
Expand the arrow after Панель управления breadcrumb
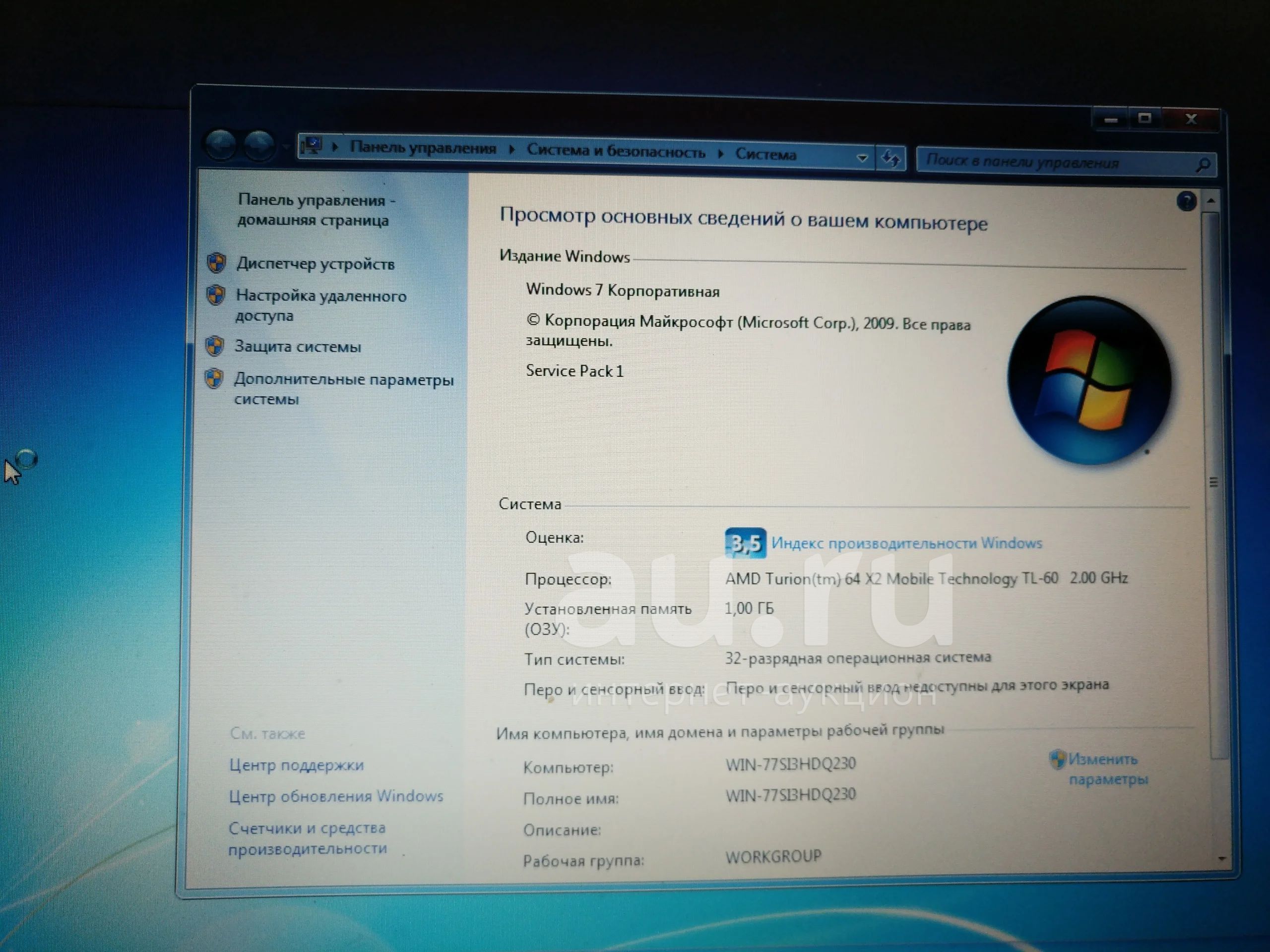(512, 149)
